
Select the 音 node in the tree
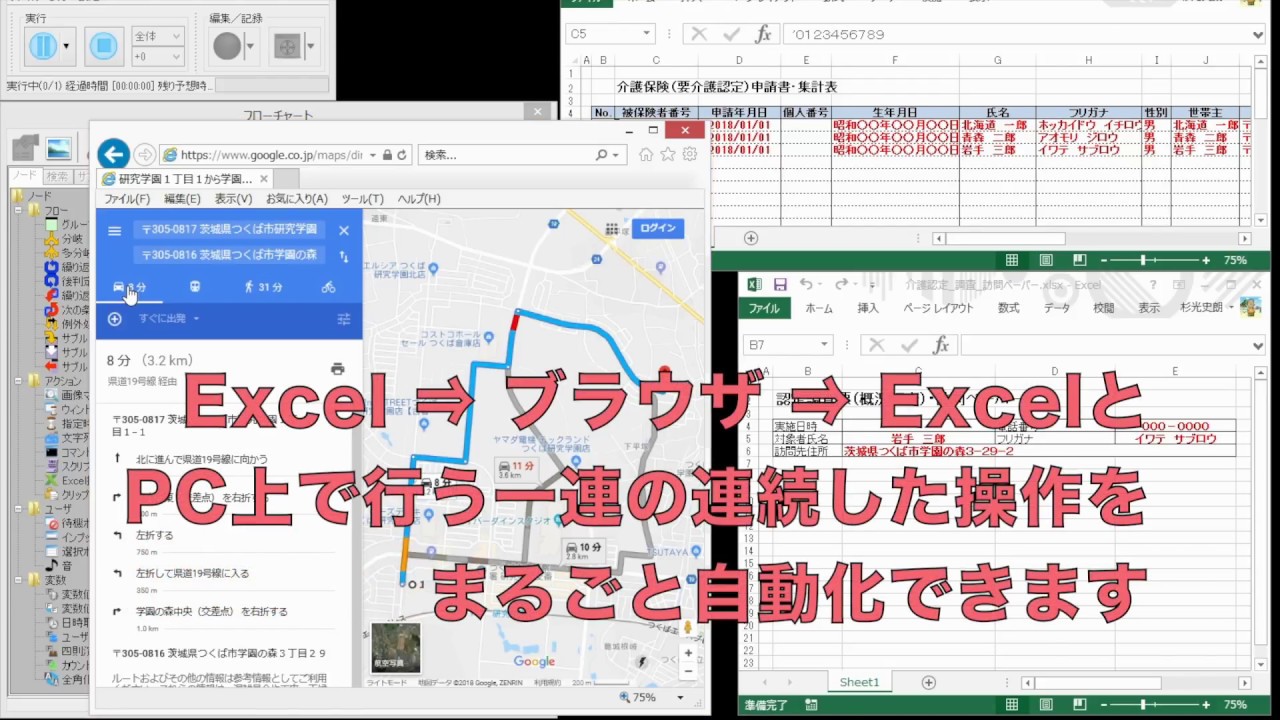click(67, 566)
